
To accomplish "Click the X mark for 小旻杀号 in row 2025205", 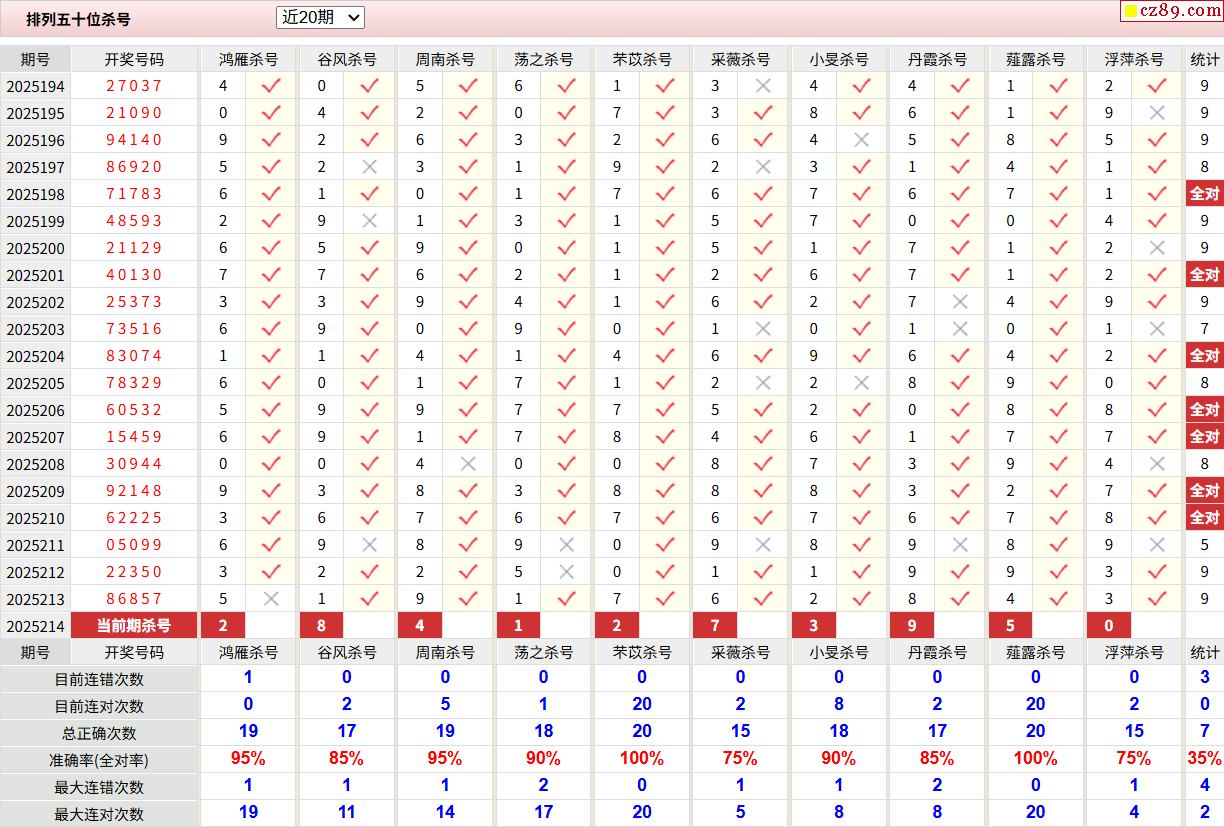I will (x=862, y=383).
